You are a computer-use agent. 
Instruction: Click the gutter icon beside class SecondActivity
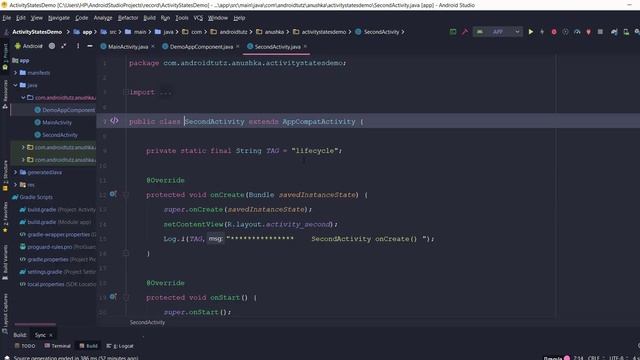click(114, 121)
